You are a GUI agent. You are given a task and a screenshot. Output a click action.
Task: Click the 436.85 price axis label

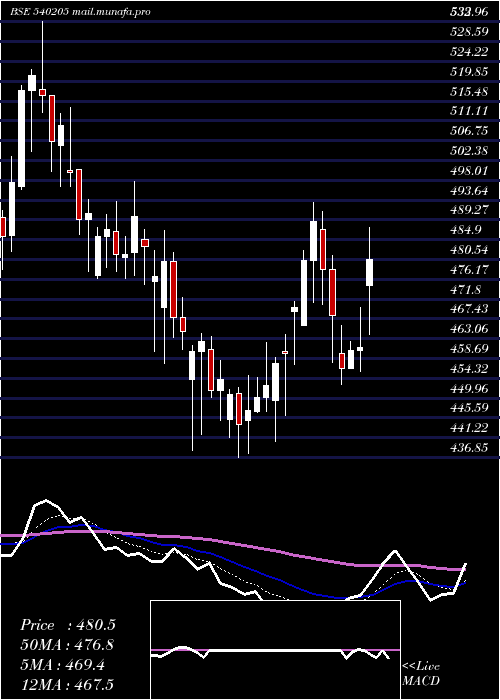click(469, 448)
